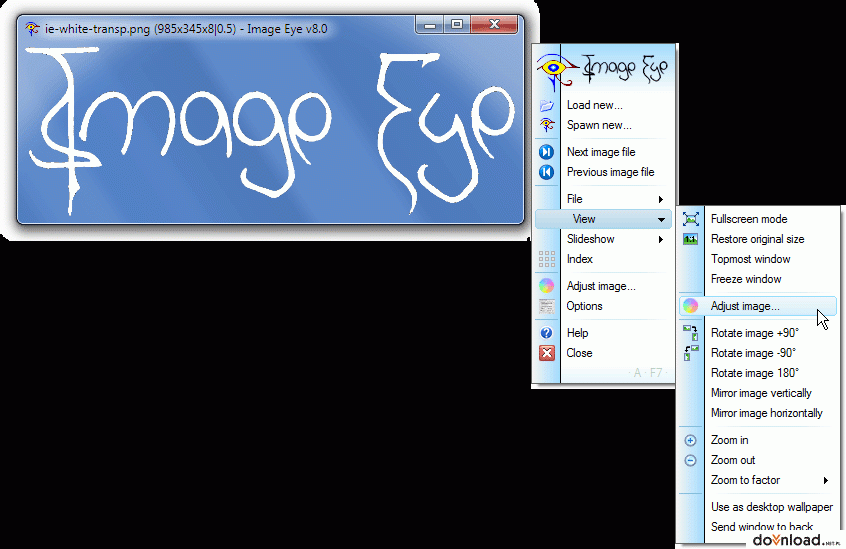
Task: Click the Rotate image +90° icon
Action: coord(691,333)
